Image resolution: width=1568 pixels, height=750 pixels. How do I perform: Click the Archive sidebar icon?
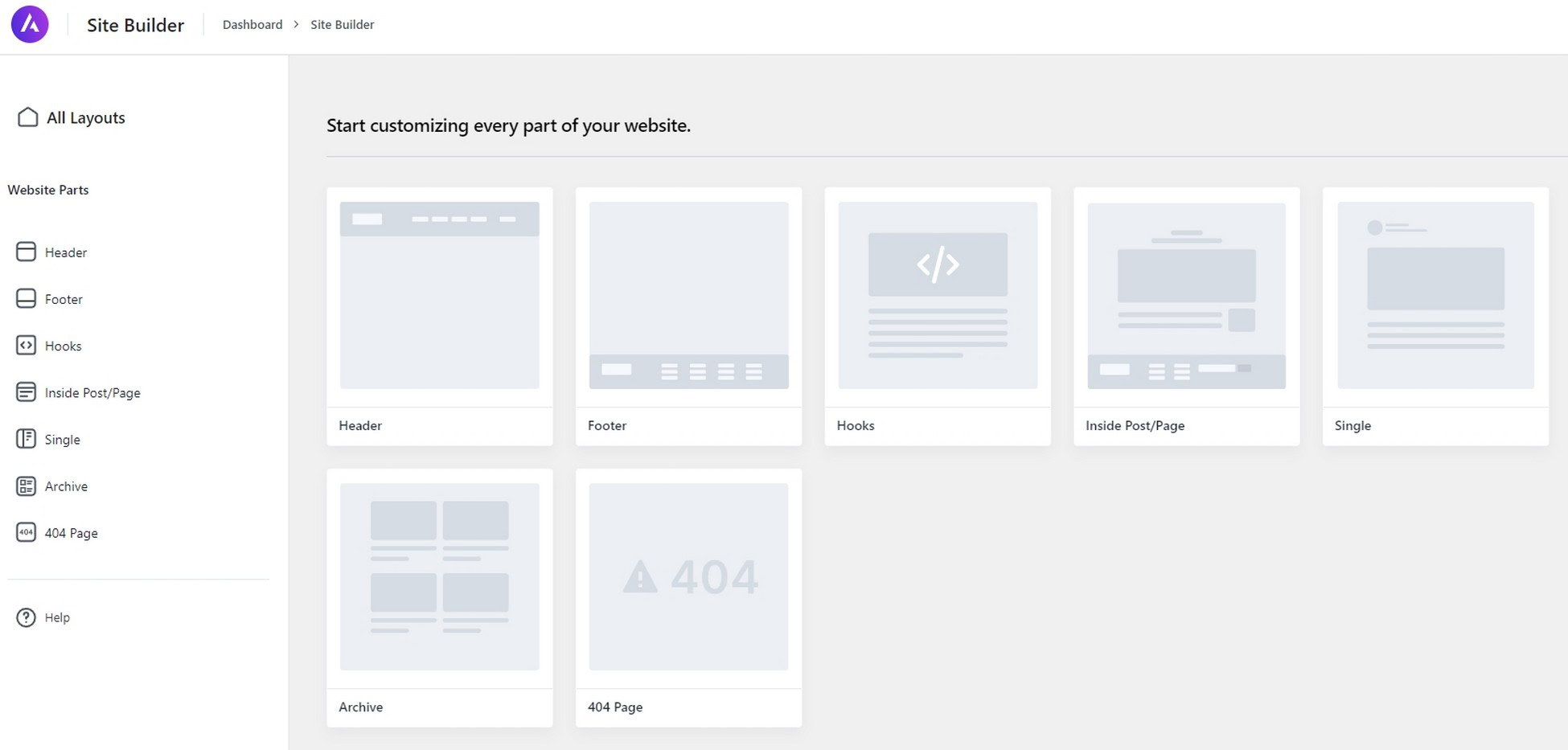point(26,486)
